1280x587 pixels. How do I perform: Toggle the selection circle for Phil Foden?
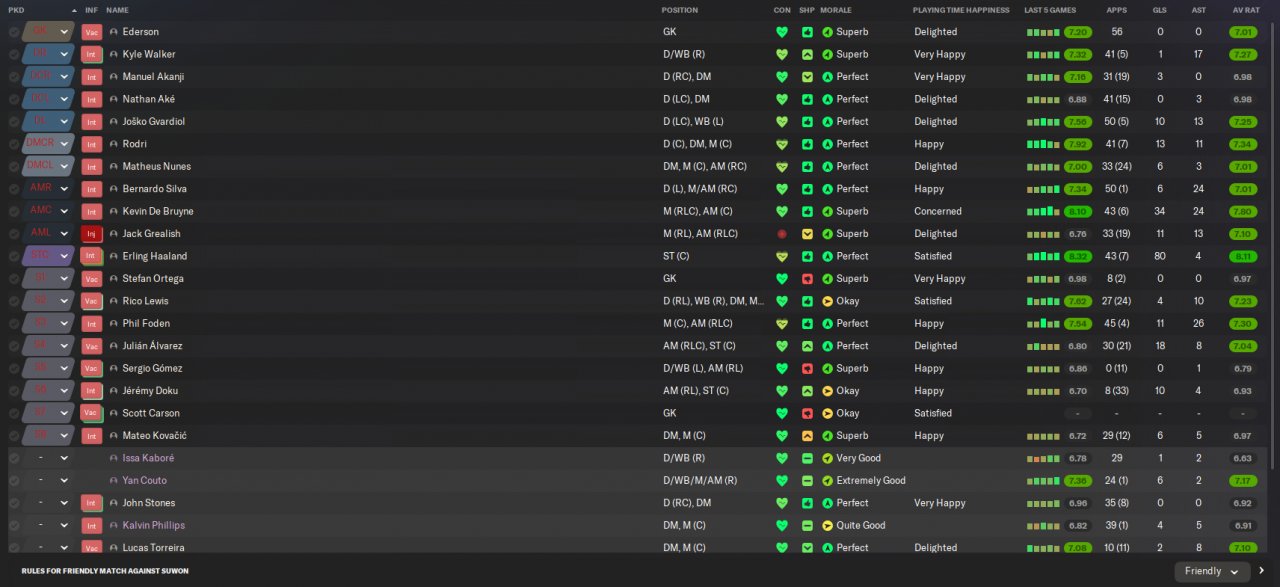13,324
